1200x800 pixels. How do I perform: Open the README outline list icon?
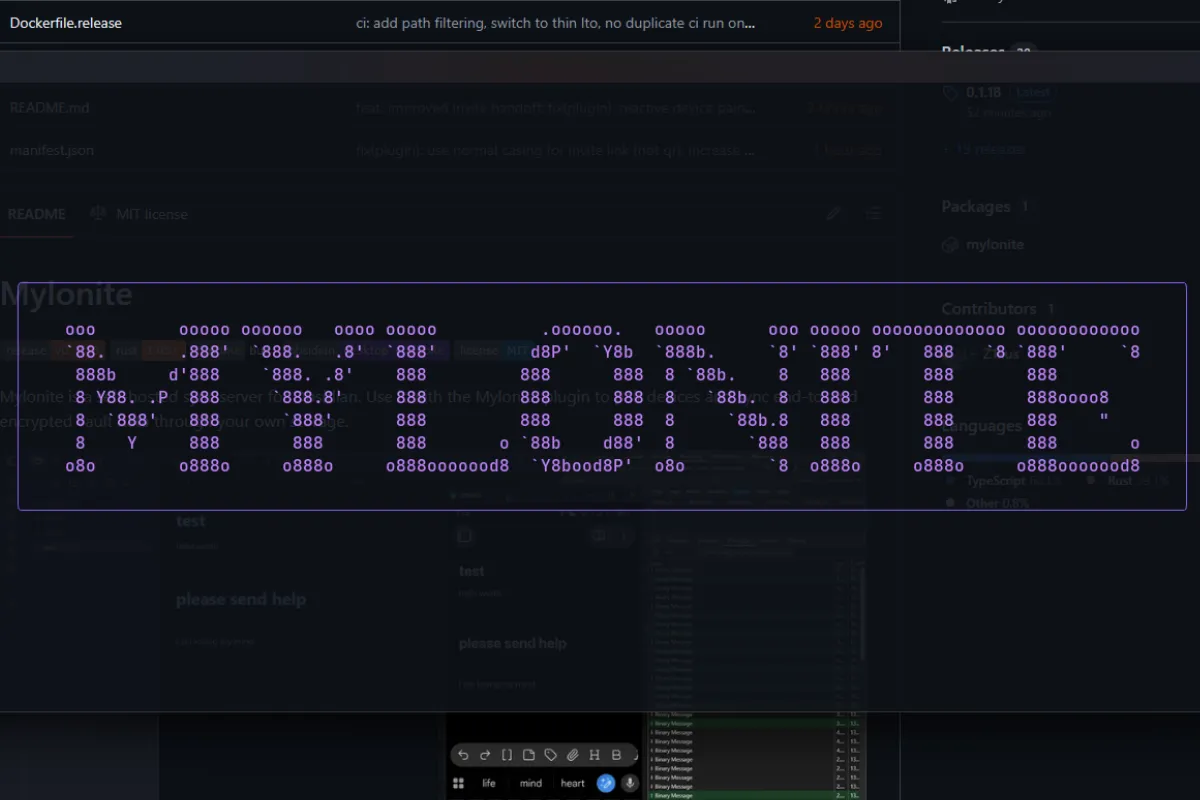[874, 213]
